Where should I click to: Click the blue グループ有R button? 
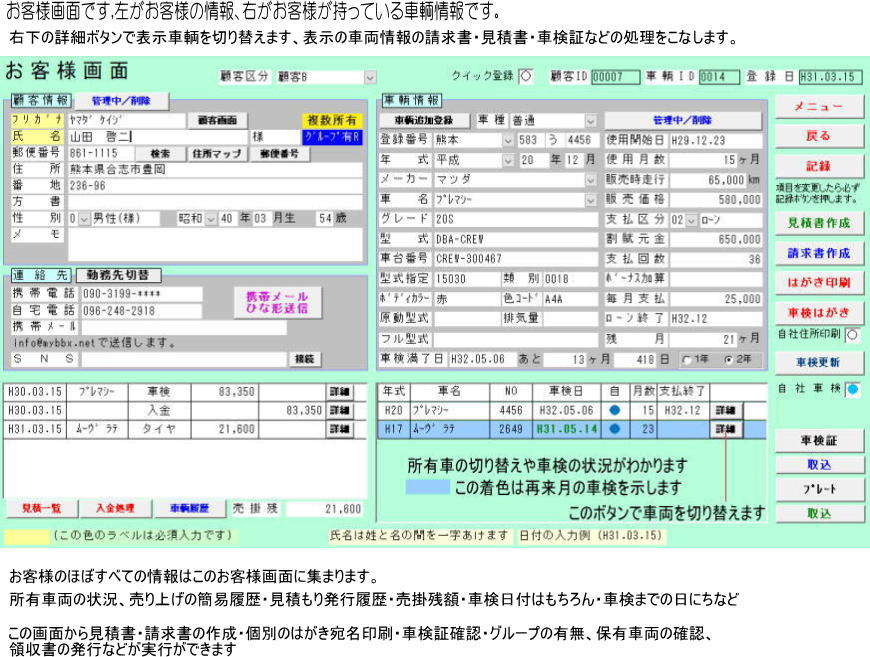point(332,137)
